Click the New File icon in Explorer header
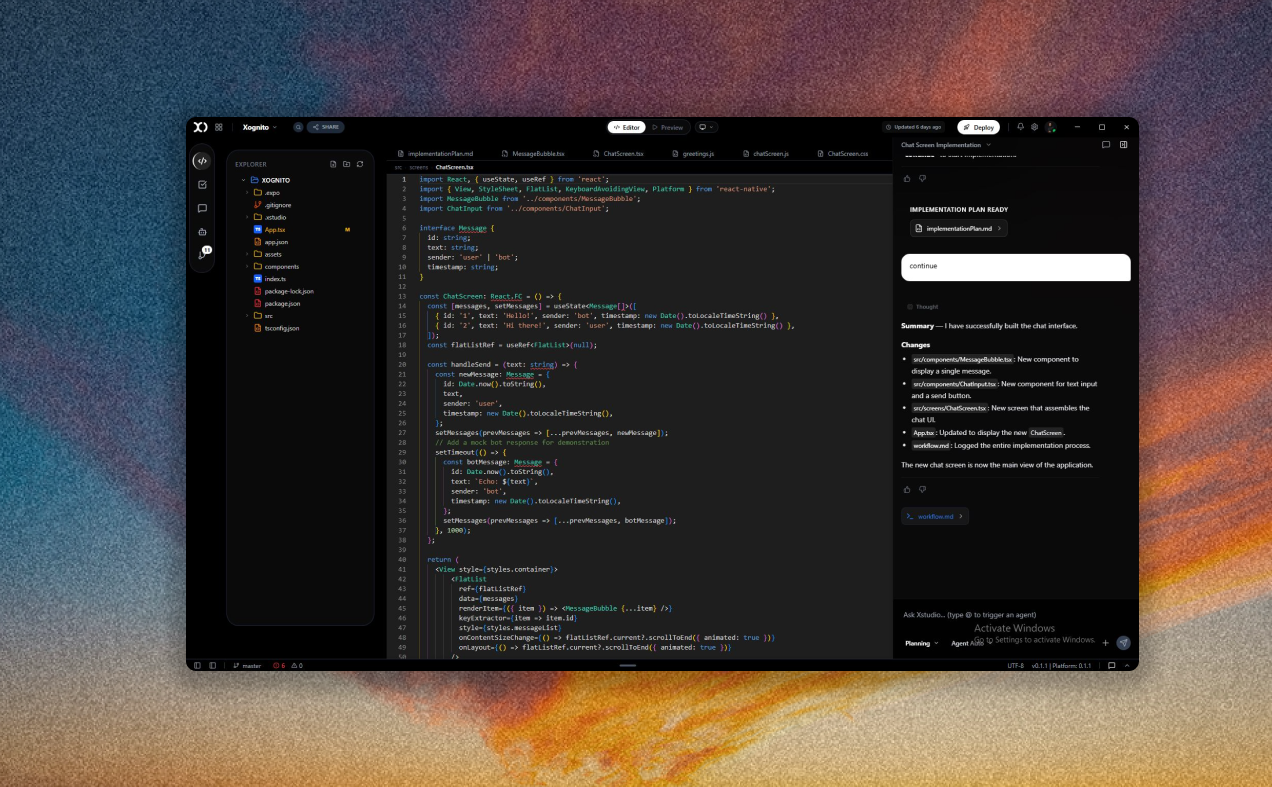Viewport: 1272px width, 787px height. click(x=334, y=163)
